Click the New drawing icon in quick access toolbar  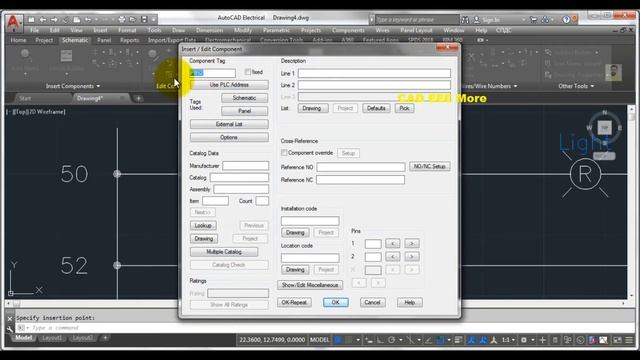31,20
